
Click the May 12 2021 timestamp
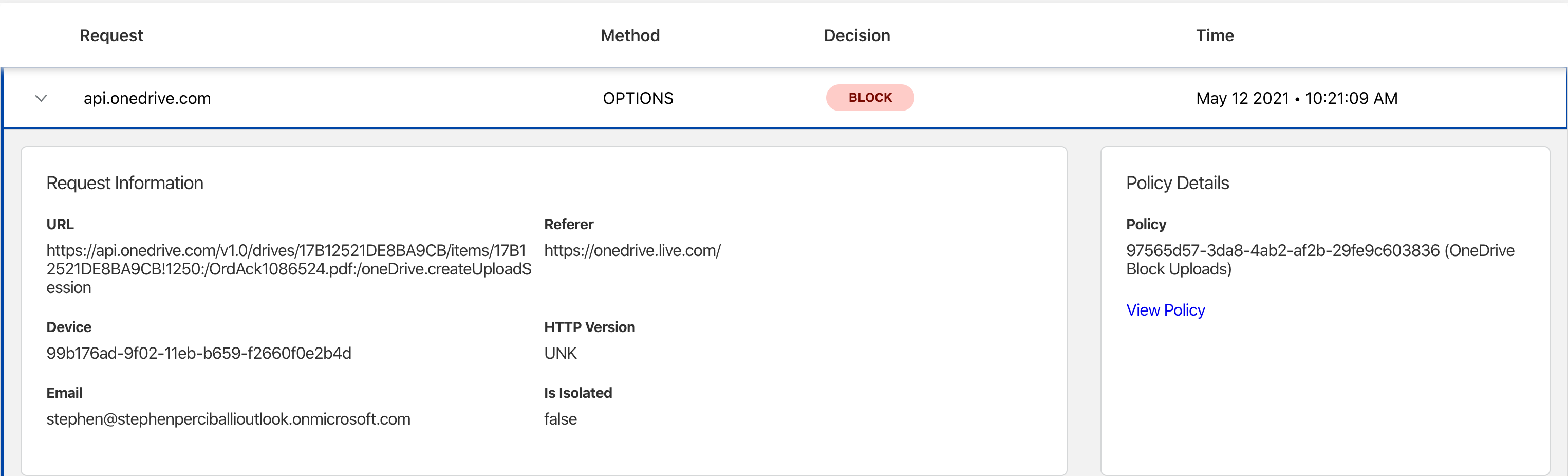pyautogui.click(x=1296, y=98)
